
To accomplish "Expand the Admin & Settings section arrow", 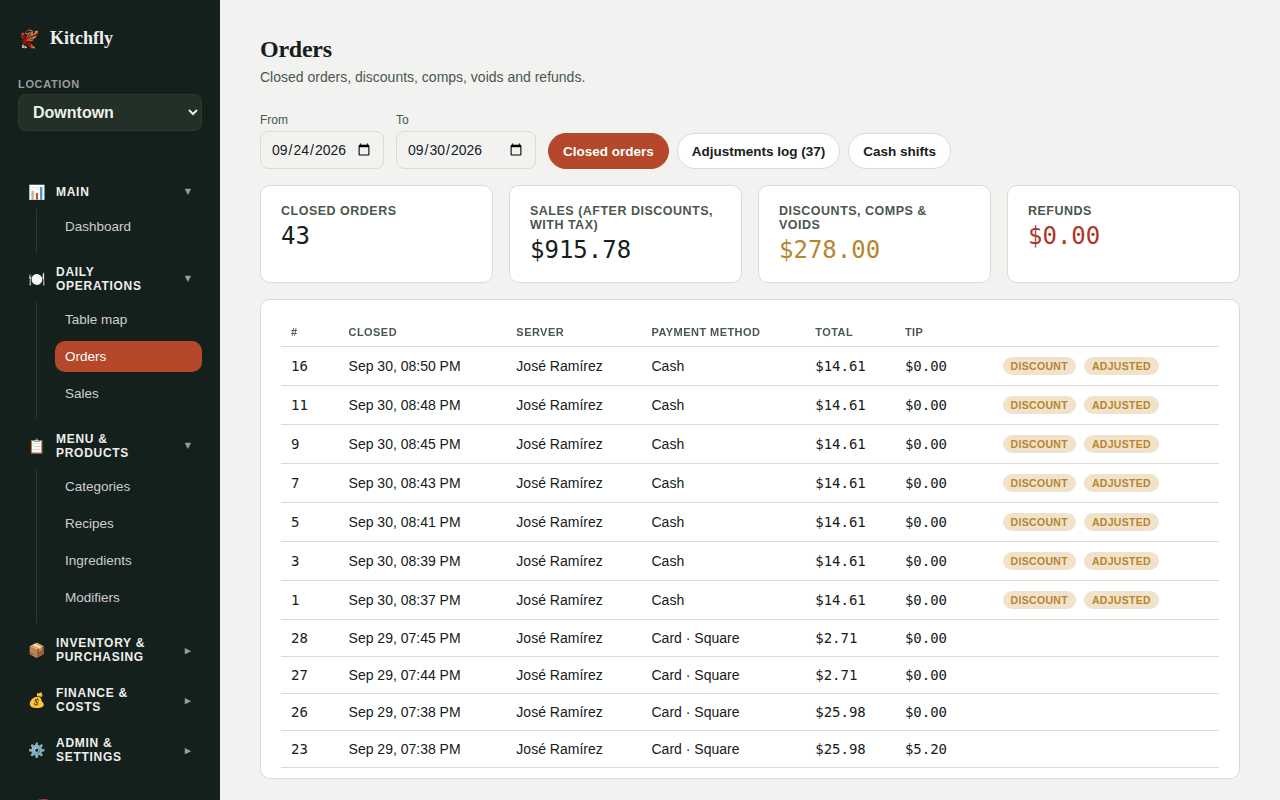I will (188, 750).
